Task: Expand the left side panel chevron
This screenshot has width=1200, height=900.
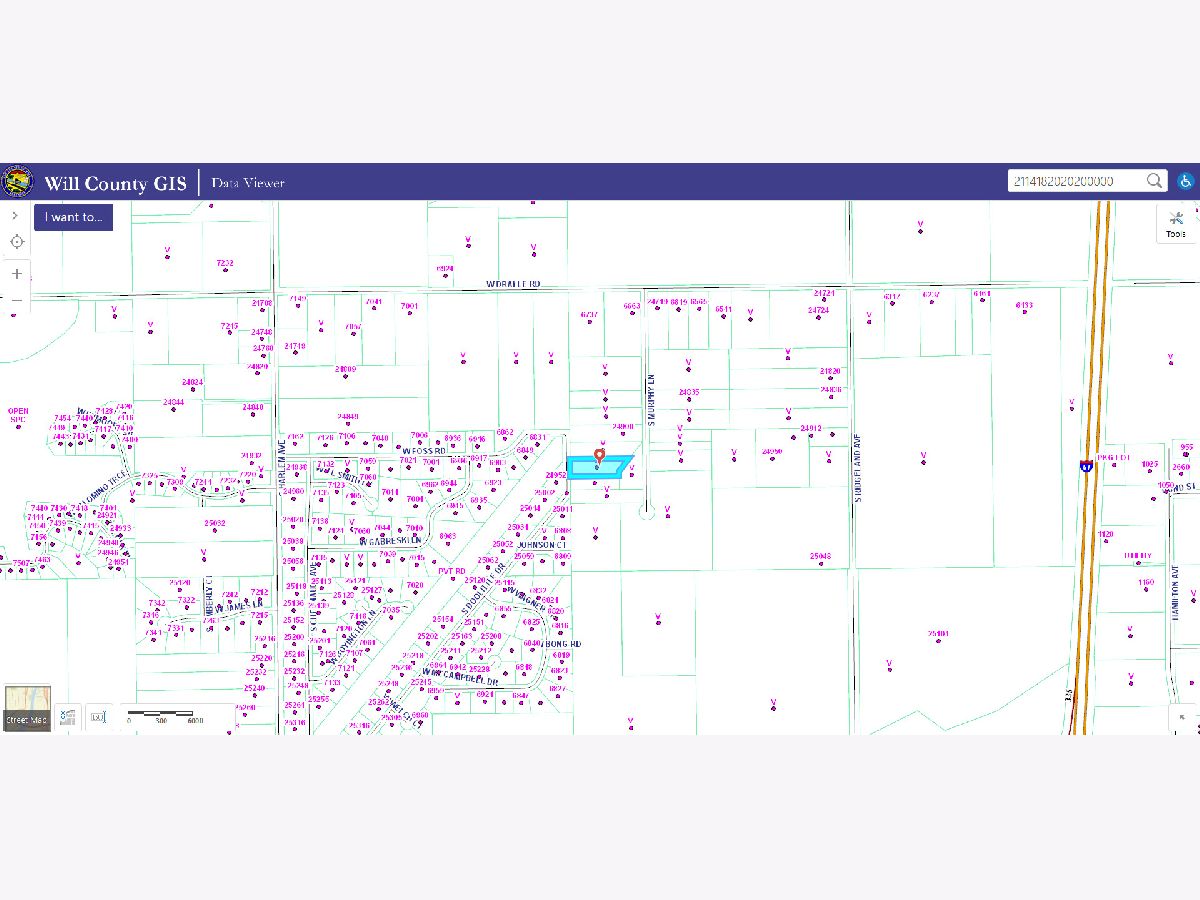Action: point(15,215)
